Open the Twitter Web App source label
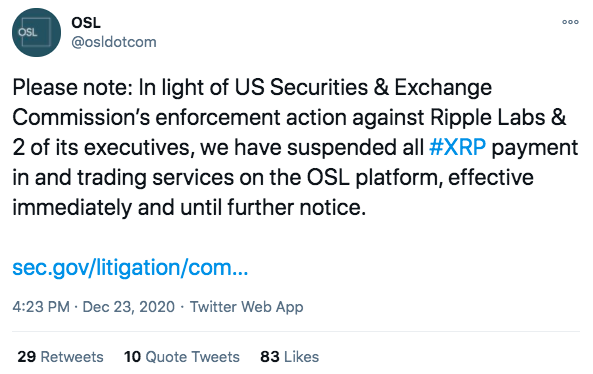The height and width of the screenshot is (374, 593). (x=247, y=307)
